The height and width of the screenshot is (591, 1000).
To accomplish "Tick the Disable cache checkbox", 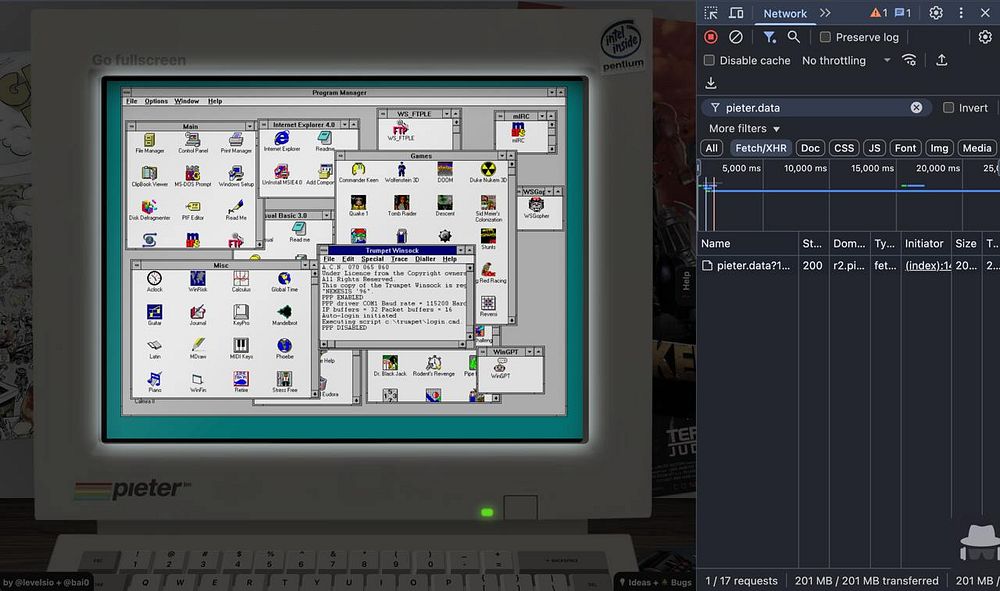I will [x=709, y=60].
